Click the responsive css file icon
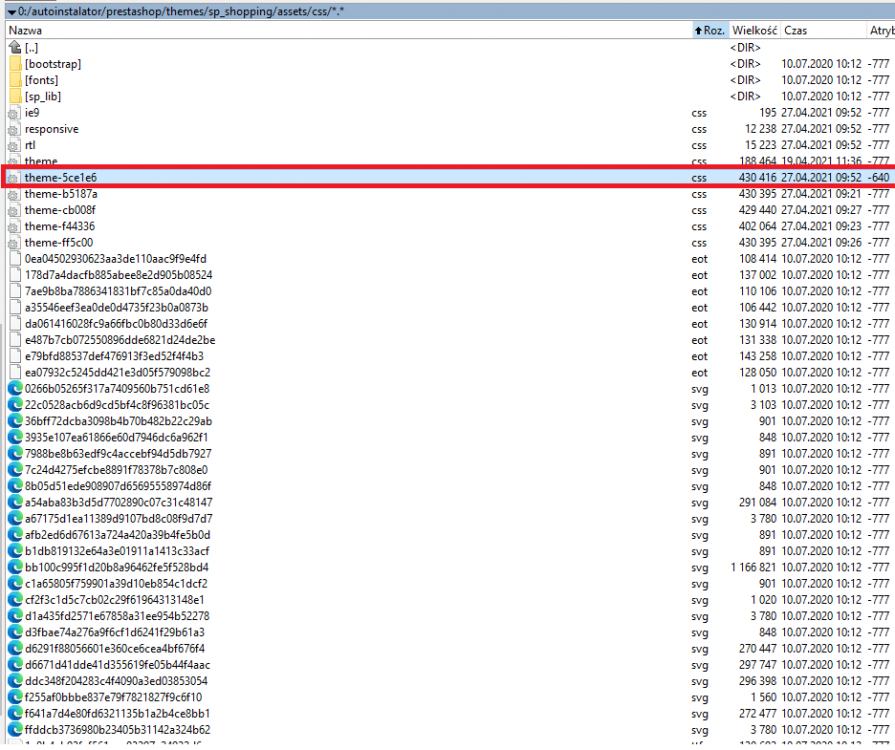The width and height of the screenshot is (895, 750). click(x=13, y=130)
